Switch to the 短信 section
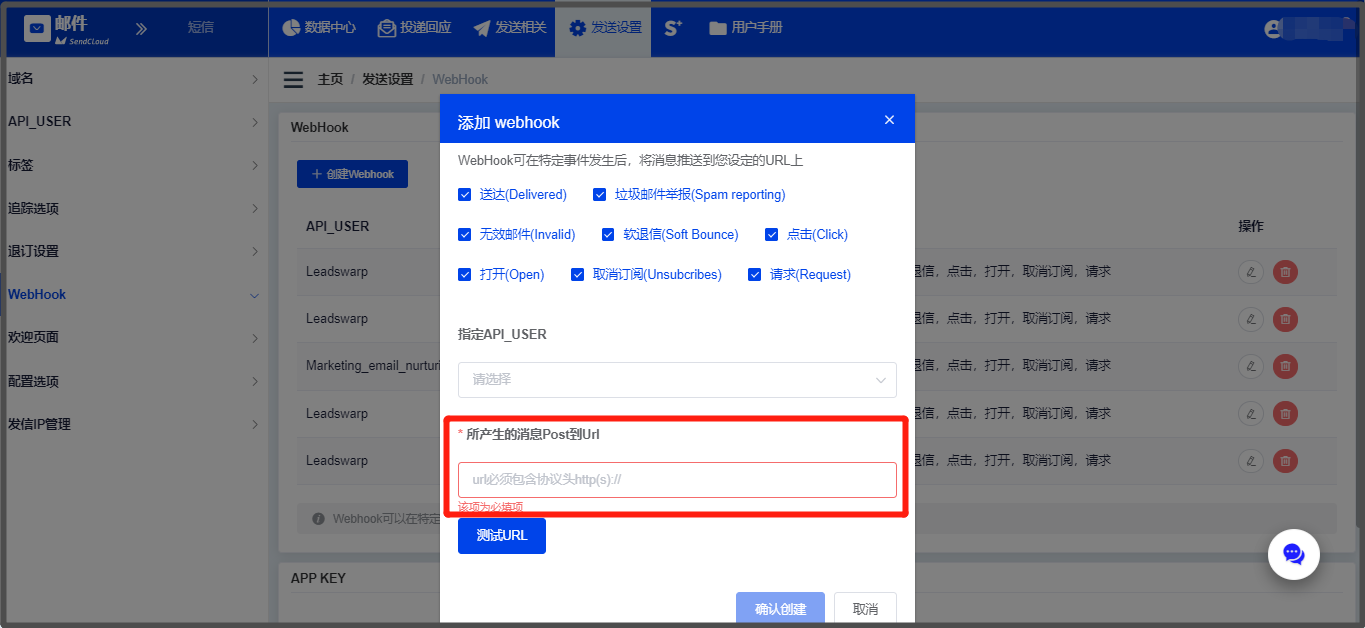 pos(201,28)
